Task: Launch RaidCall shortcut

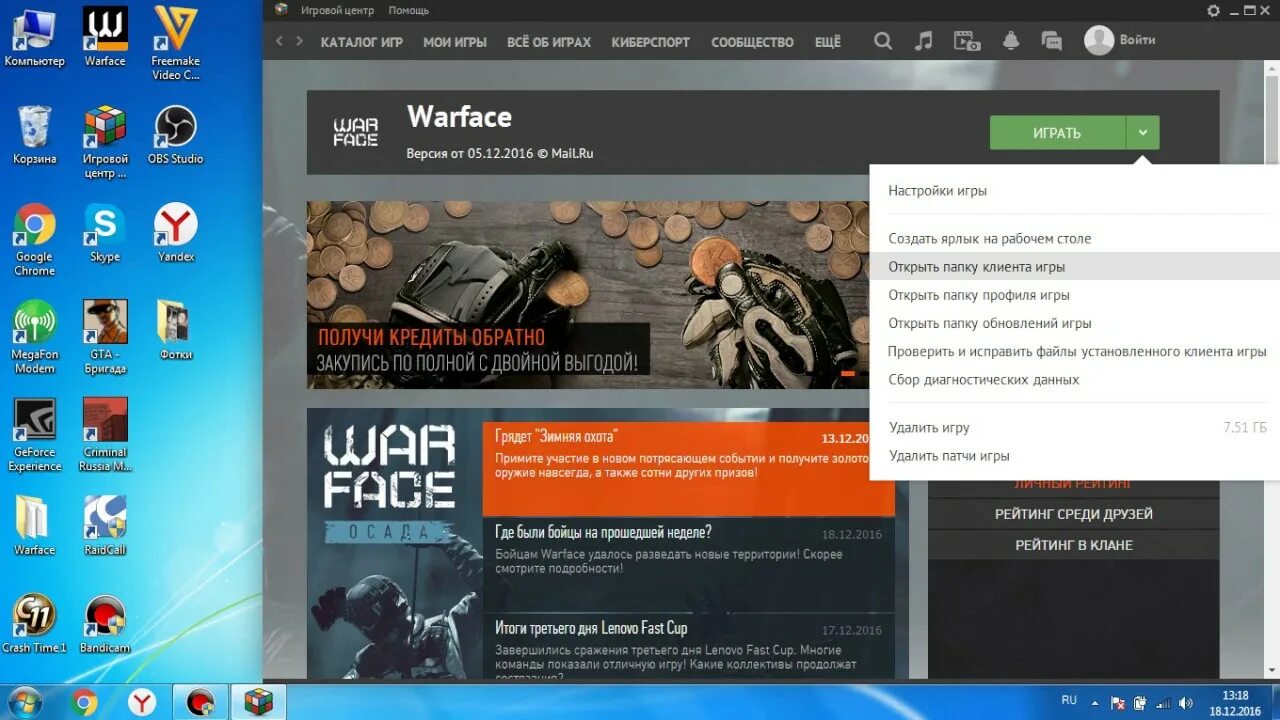Action: coord(105,526)
